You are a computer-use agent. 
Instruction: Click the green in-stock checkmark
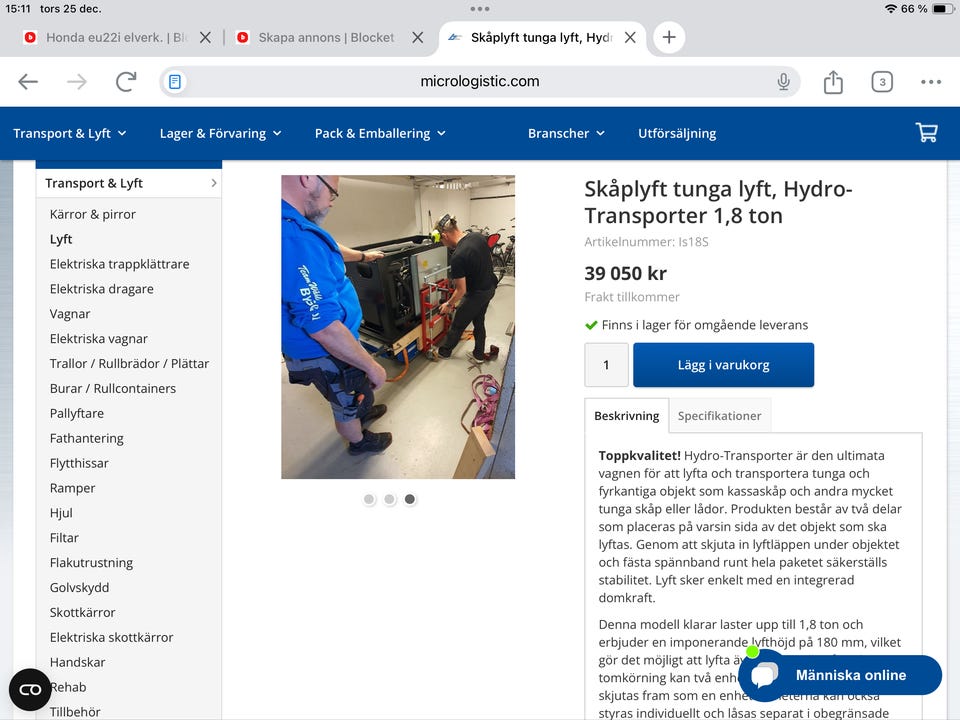pos(591,325)
